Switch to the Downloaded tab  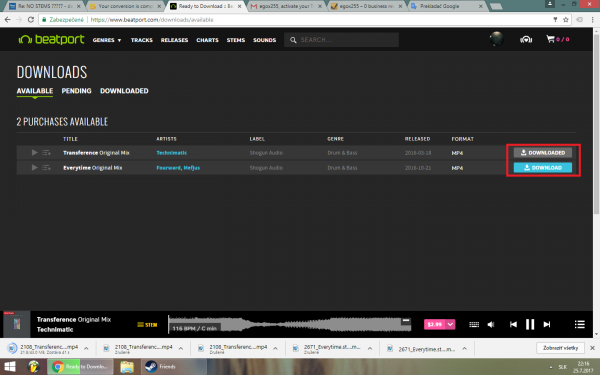[124, 91]
